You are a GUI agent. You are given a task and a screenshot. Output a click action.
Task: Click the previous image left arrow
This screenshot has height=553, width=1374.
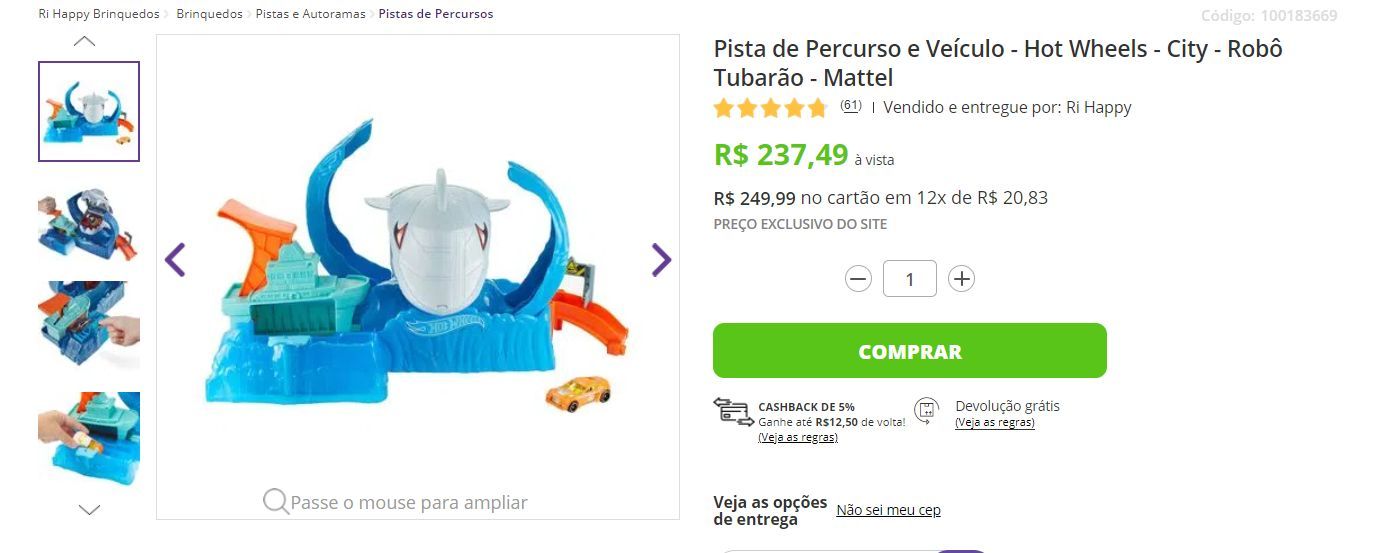(x=175, y=260)
